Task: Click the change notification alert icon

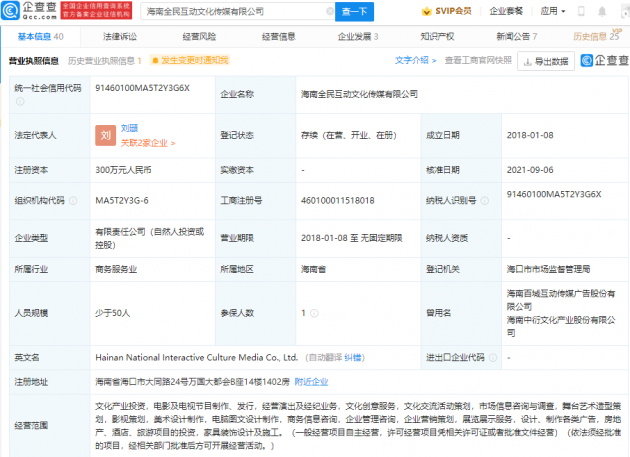Action: coord(155,61)
